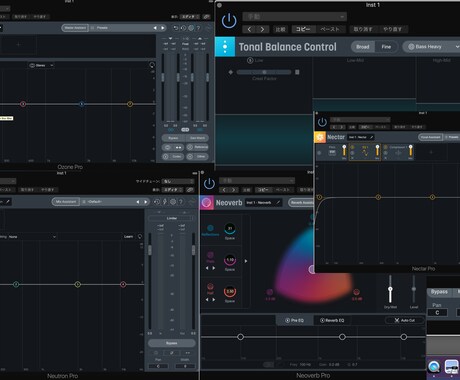
Task: Switch to the Reverb EQ tab in Neoverb
Action: click(331, 320)
